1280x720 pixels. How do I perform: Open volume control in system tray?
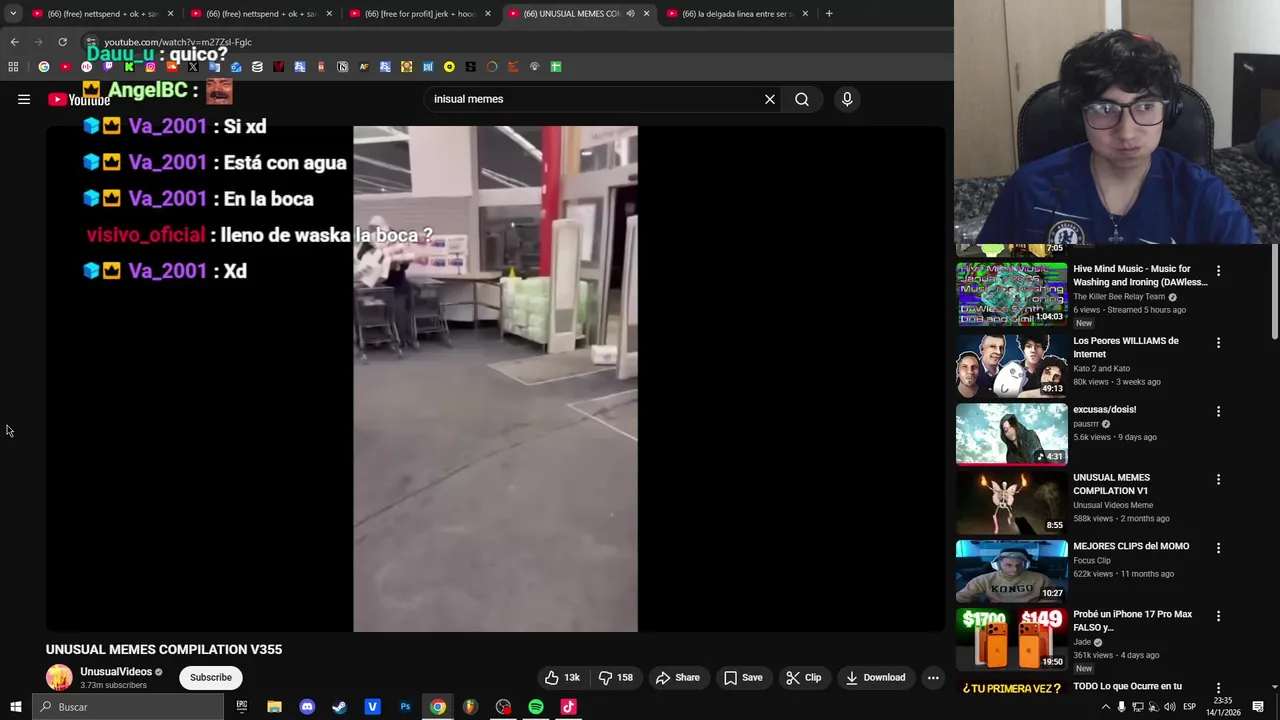(1170, 707)
